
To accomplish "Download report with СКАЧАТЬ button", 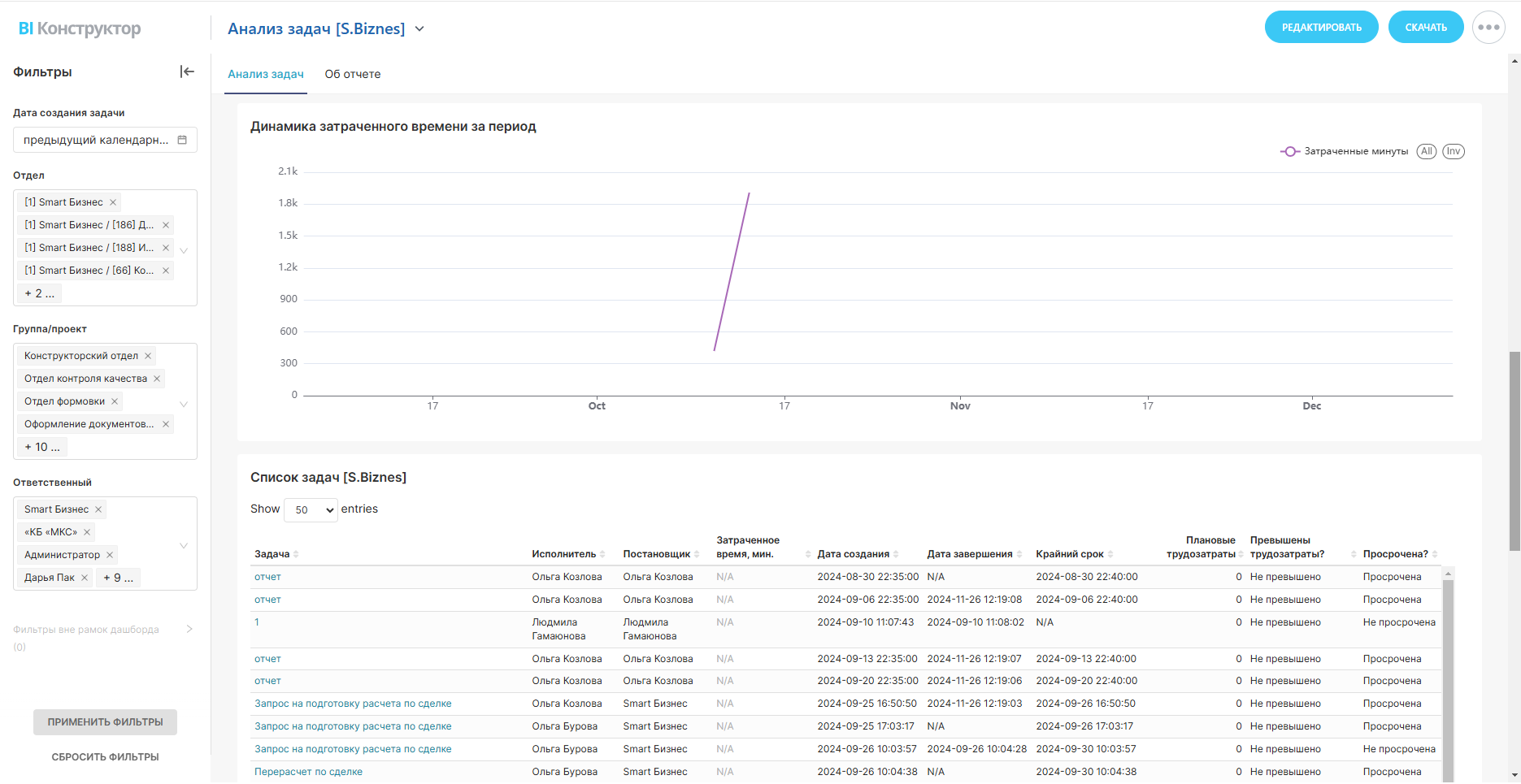I will tap(1425, 28).
